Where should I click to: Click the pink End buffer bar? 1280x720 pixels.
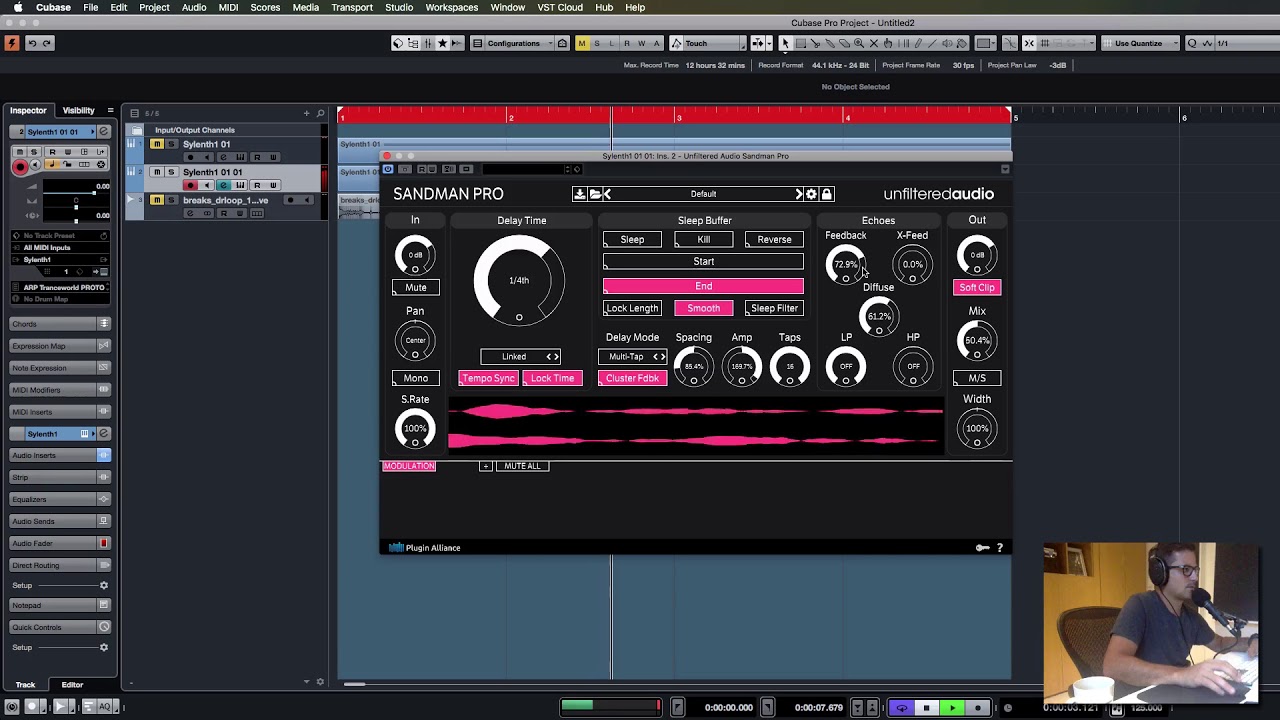(x=703, y=286)
